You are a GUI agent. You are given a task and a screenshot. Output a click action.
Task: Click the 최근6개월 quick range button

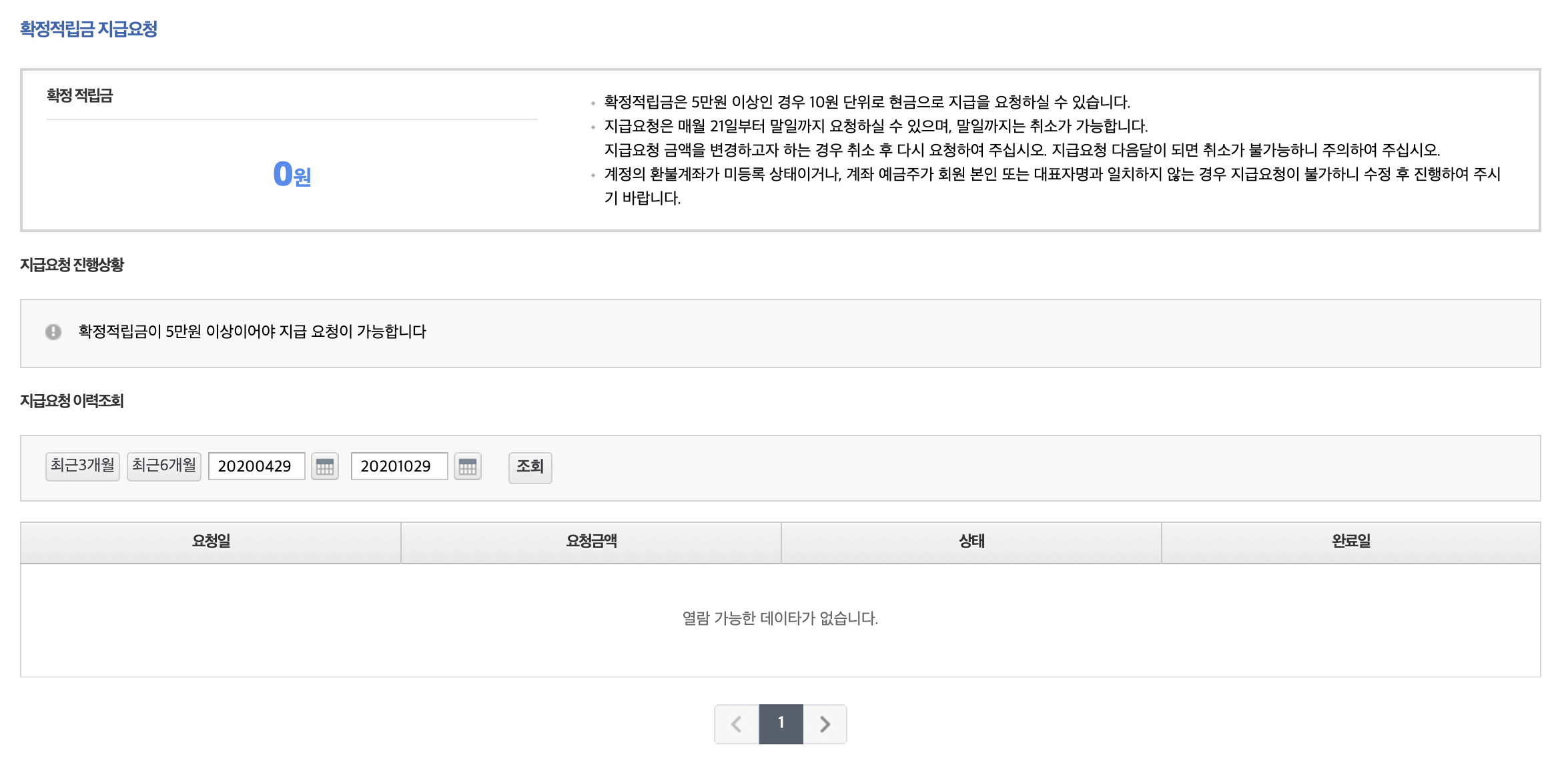click(164, 466)
